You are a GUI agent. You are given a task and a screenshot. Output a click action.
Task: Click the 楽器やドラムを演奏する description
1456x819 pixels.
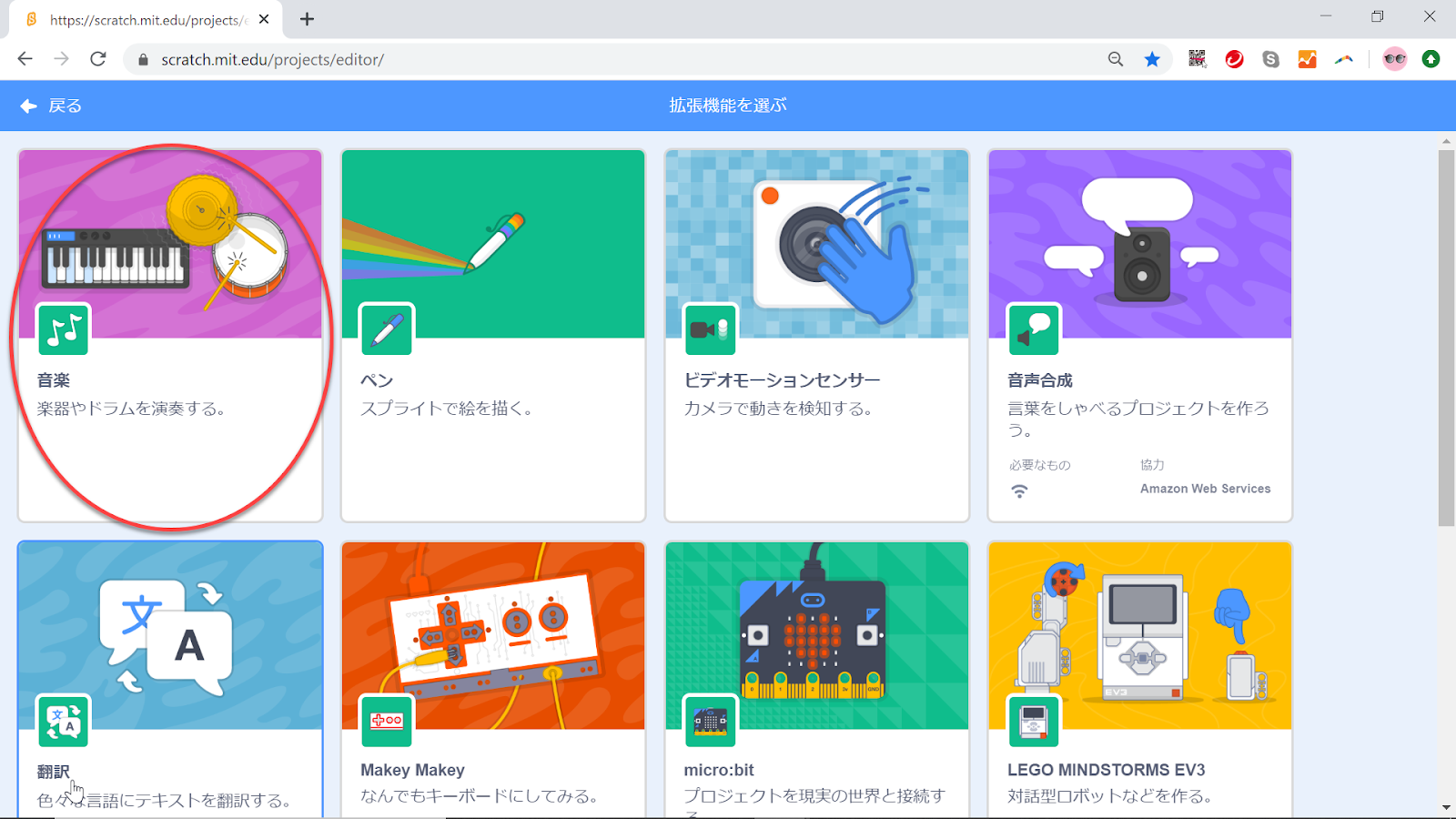[131, 409]
